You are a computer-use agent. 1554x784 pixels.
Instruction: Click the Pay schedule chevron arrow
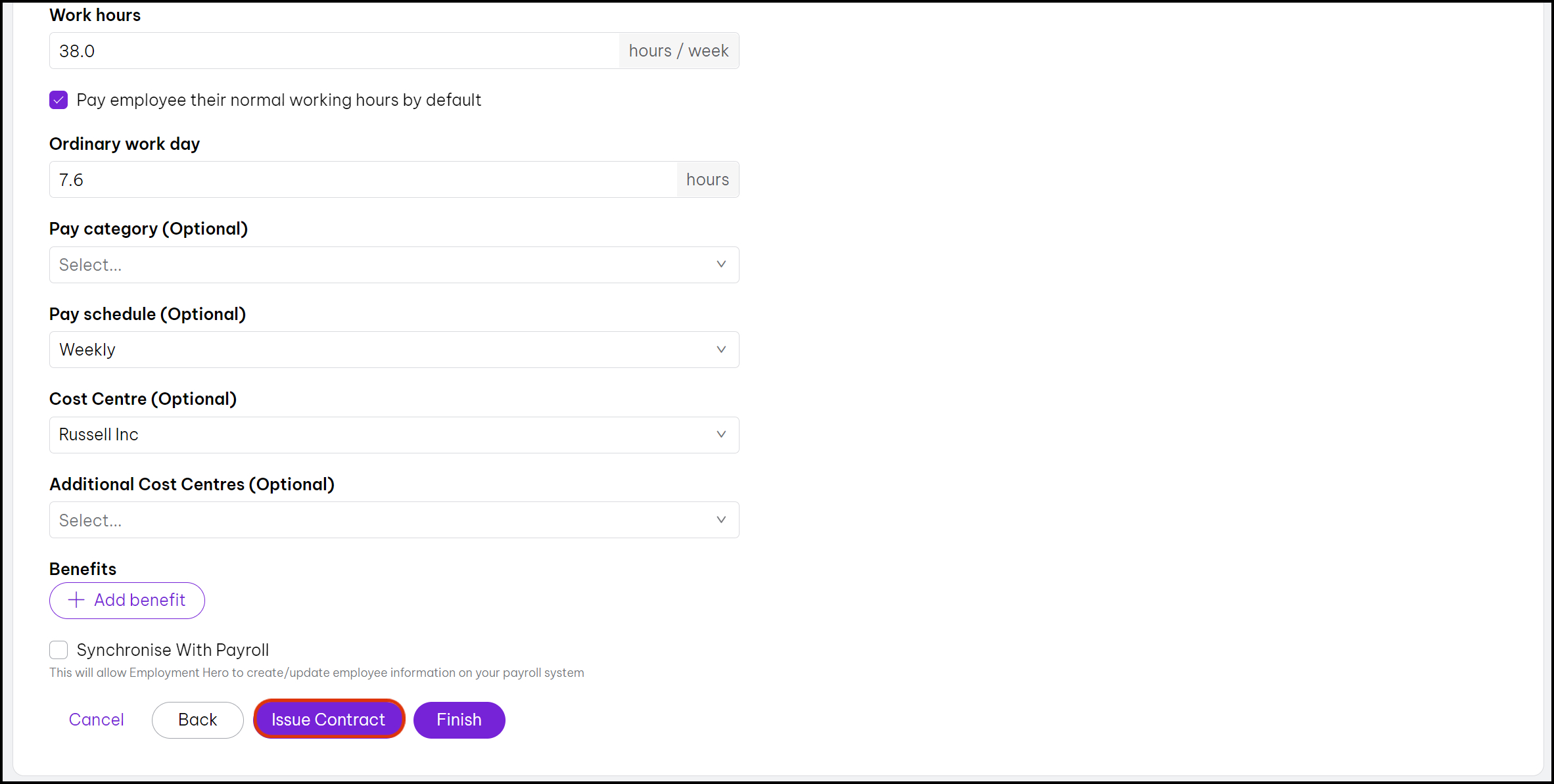tap(721, 350)
